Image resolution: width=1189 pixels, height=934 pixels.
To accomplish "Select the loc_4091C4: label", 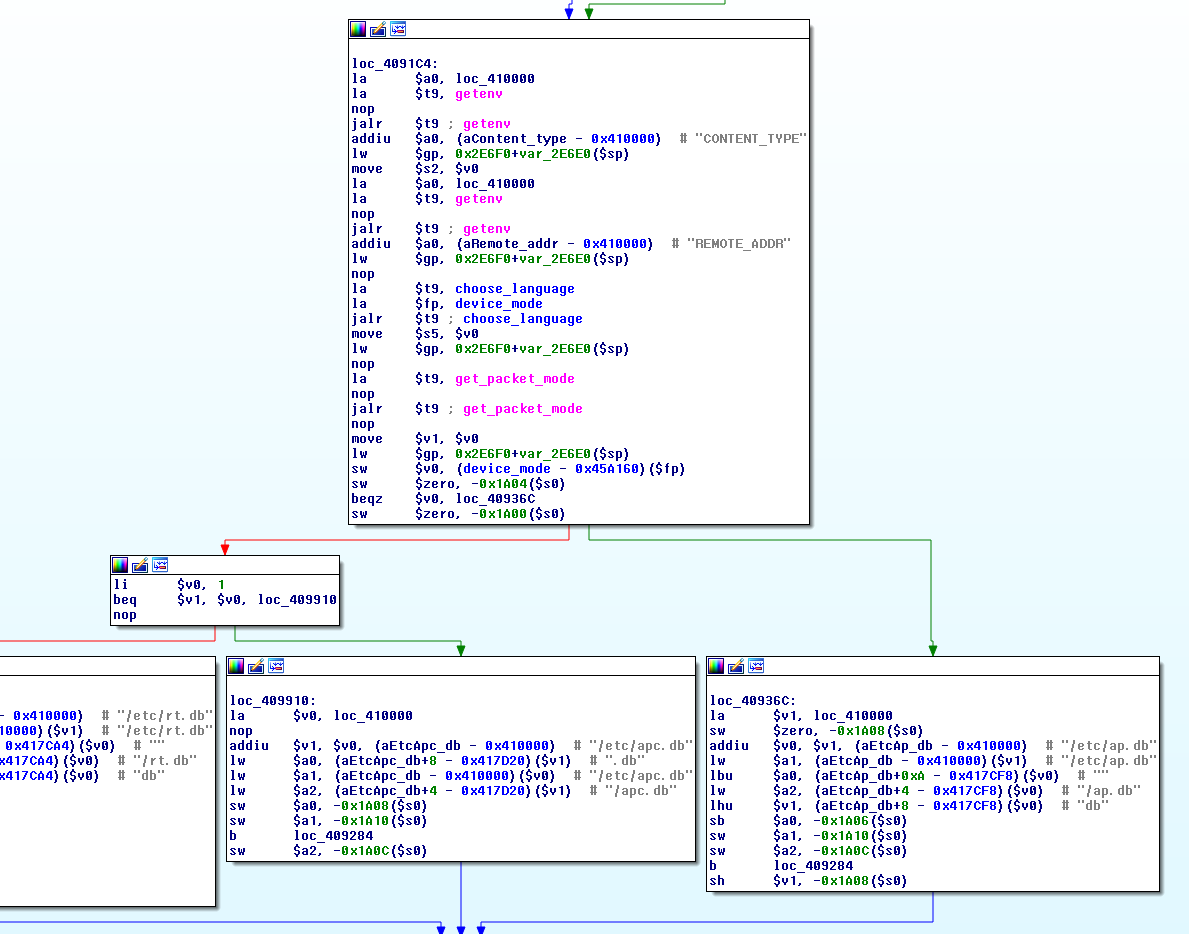I will (394, 64).
